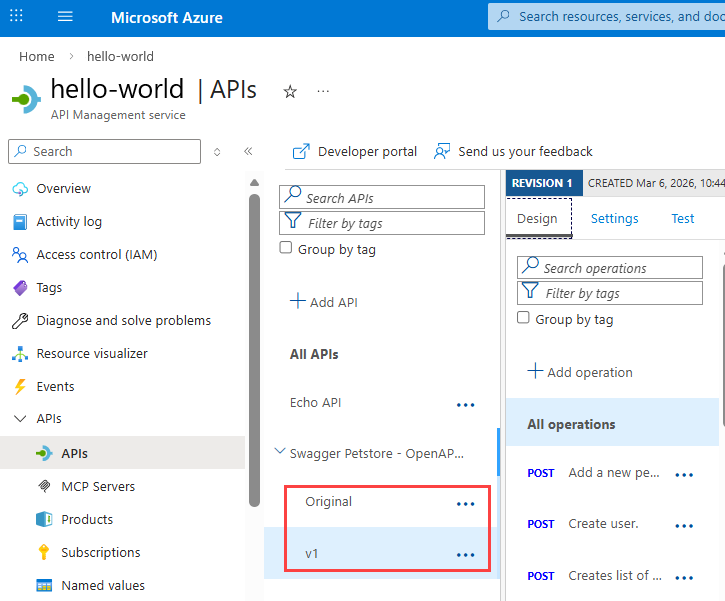
Task: Favorite the page with the star icon
Action: point(290,92)
